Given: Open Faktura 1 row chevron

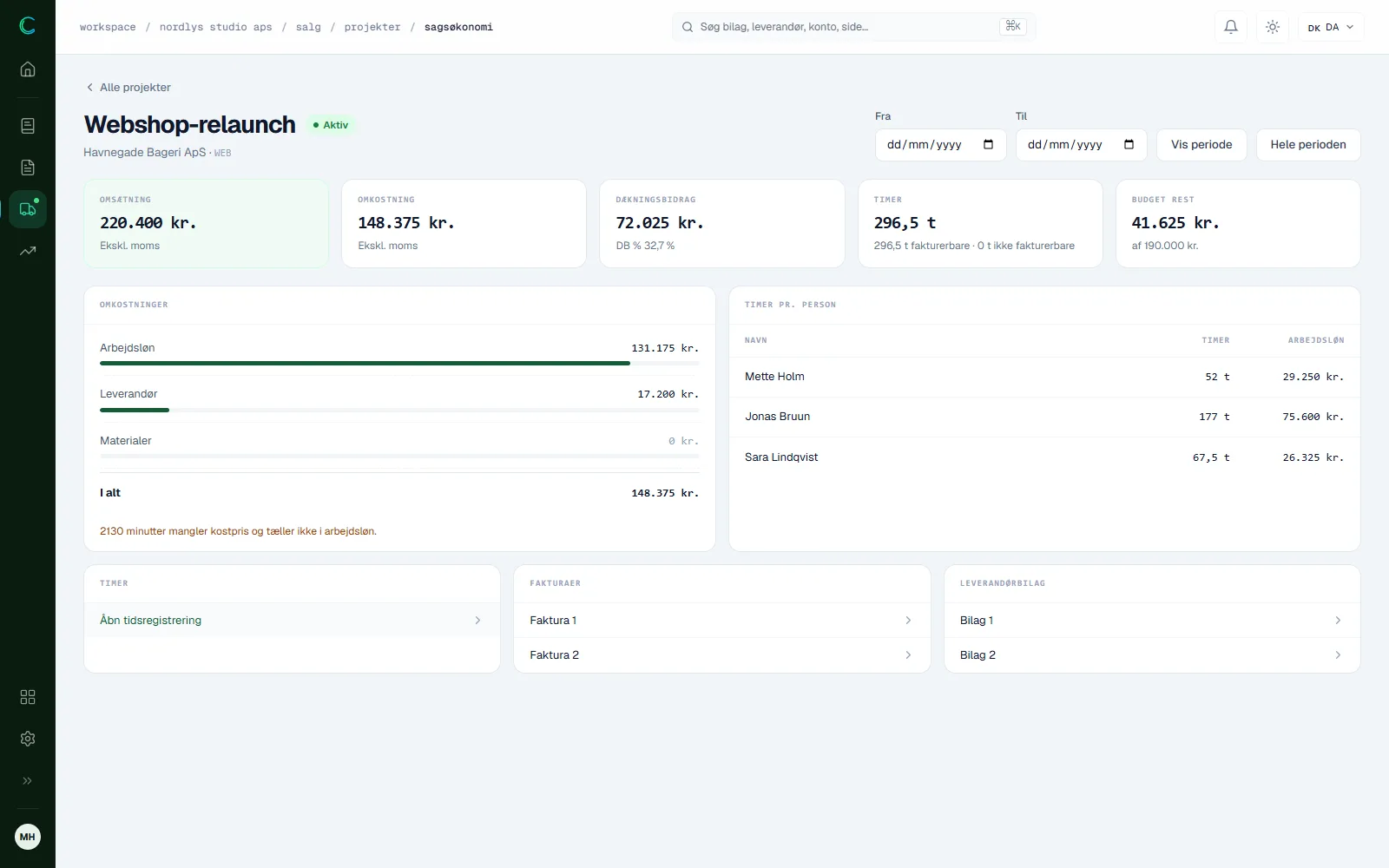Looking at the screenshot, I should pyautogui.click(x=908, y=620).
